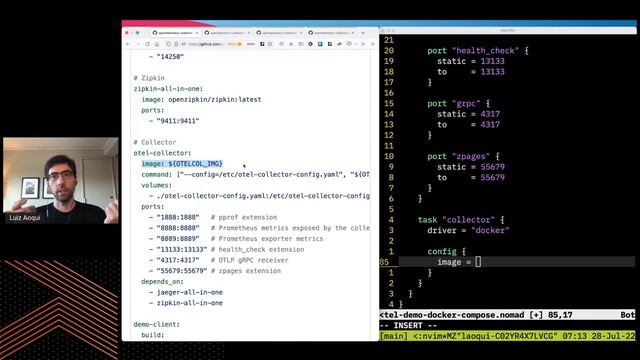Click 'driver = "docker"' line
This screenshot has width=640, height=360.
(x=468, y=230)
